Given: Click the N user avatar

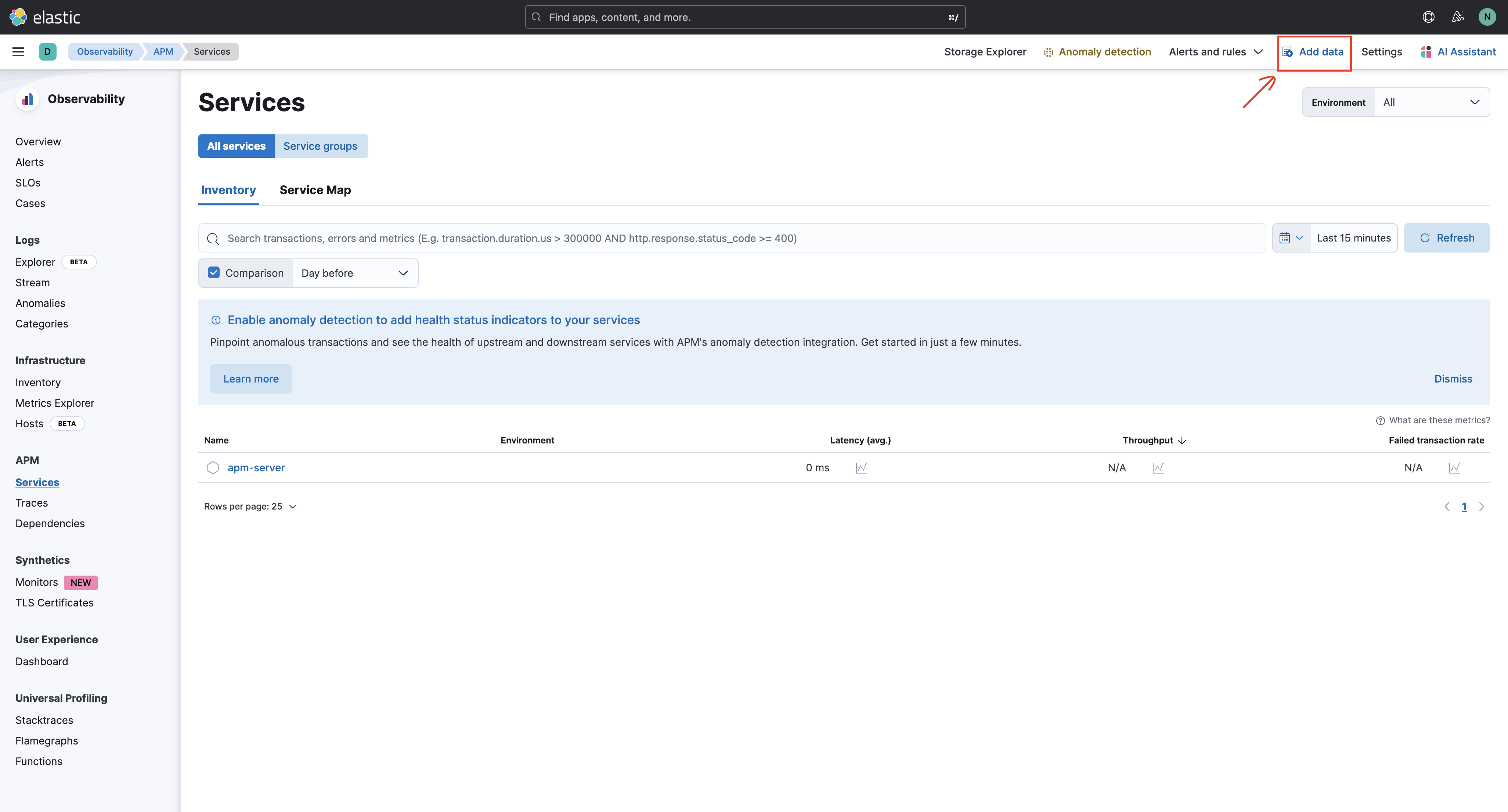Looking at the screenshot, I should 1487,17.
